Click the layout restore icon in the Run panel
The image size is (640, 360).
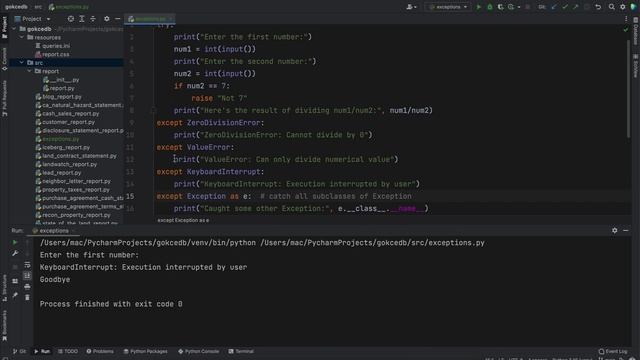pyautogui.click(x=15, y=281)
